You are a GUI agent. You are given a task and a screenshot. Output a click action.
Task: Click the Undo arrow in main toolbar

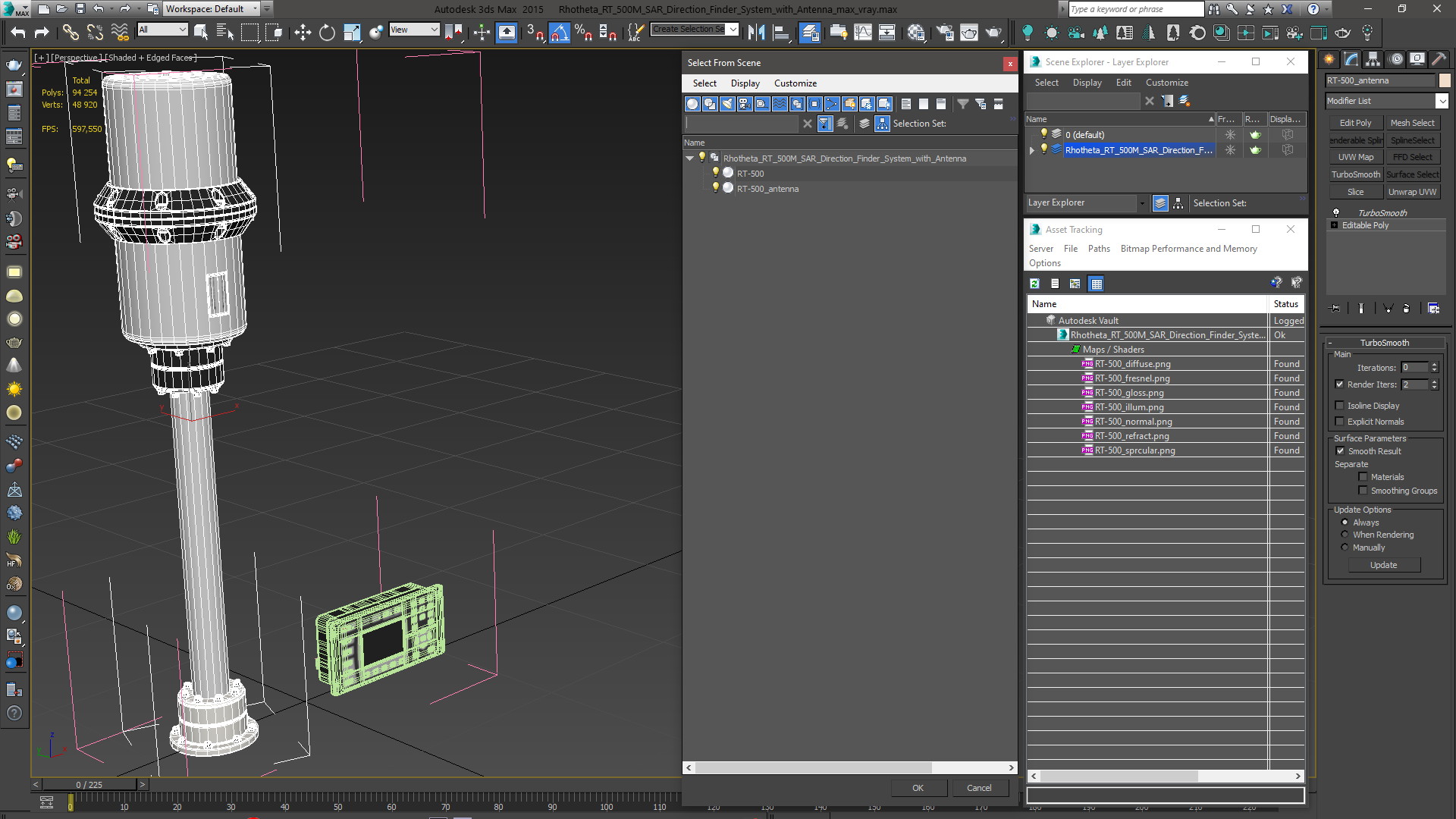coord(18,32)
